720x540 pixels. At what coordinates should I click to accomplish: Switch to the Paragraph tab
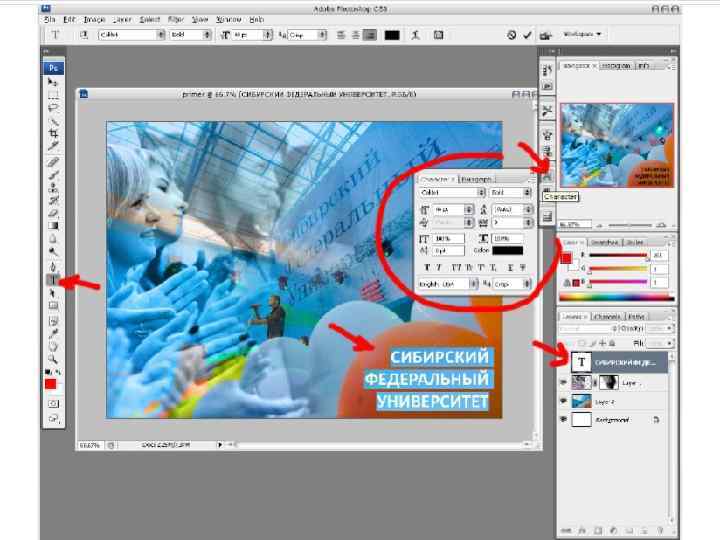[x=476, y=179]
